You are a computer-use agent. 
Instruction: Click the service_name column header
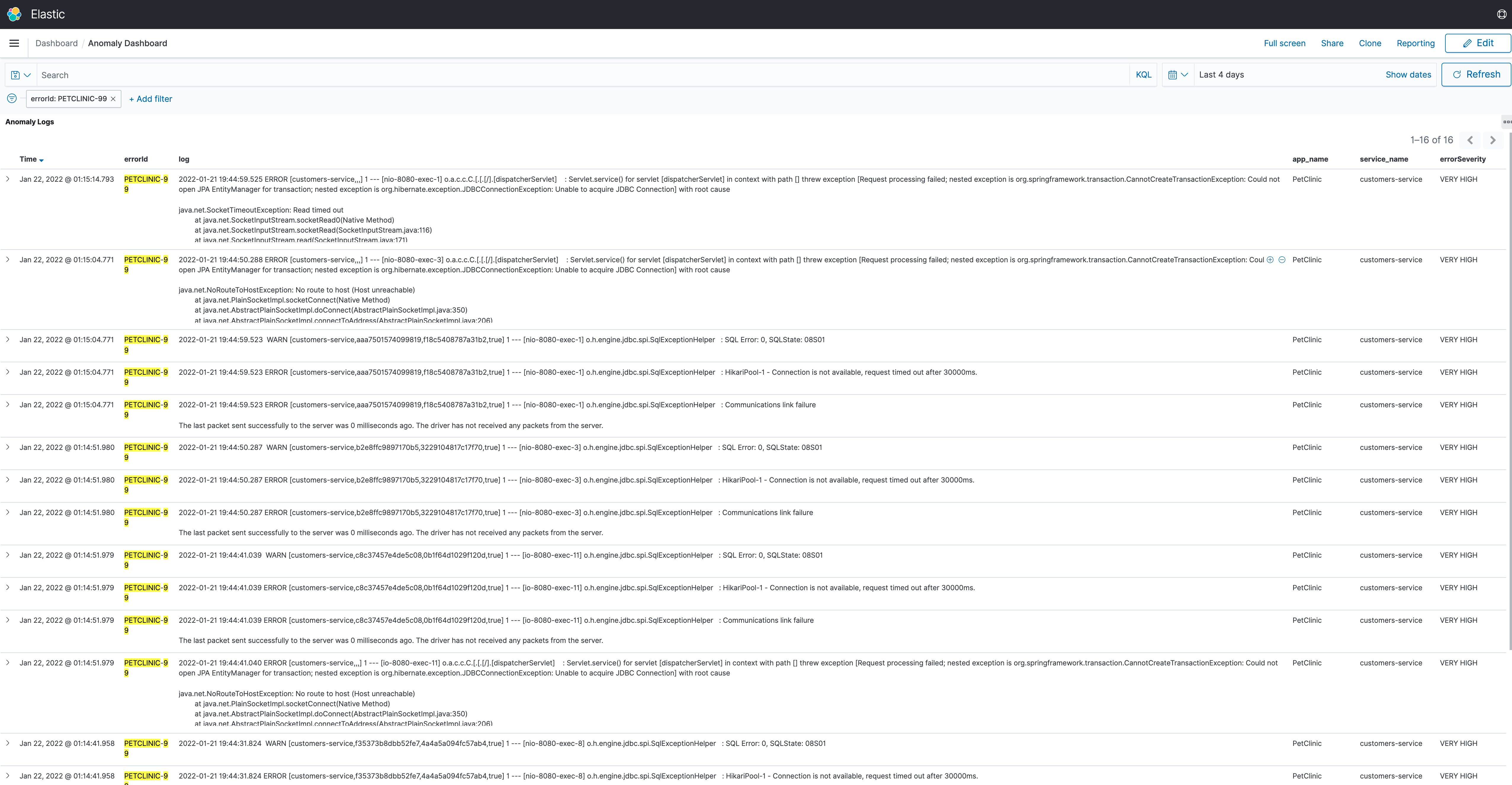1383,160
